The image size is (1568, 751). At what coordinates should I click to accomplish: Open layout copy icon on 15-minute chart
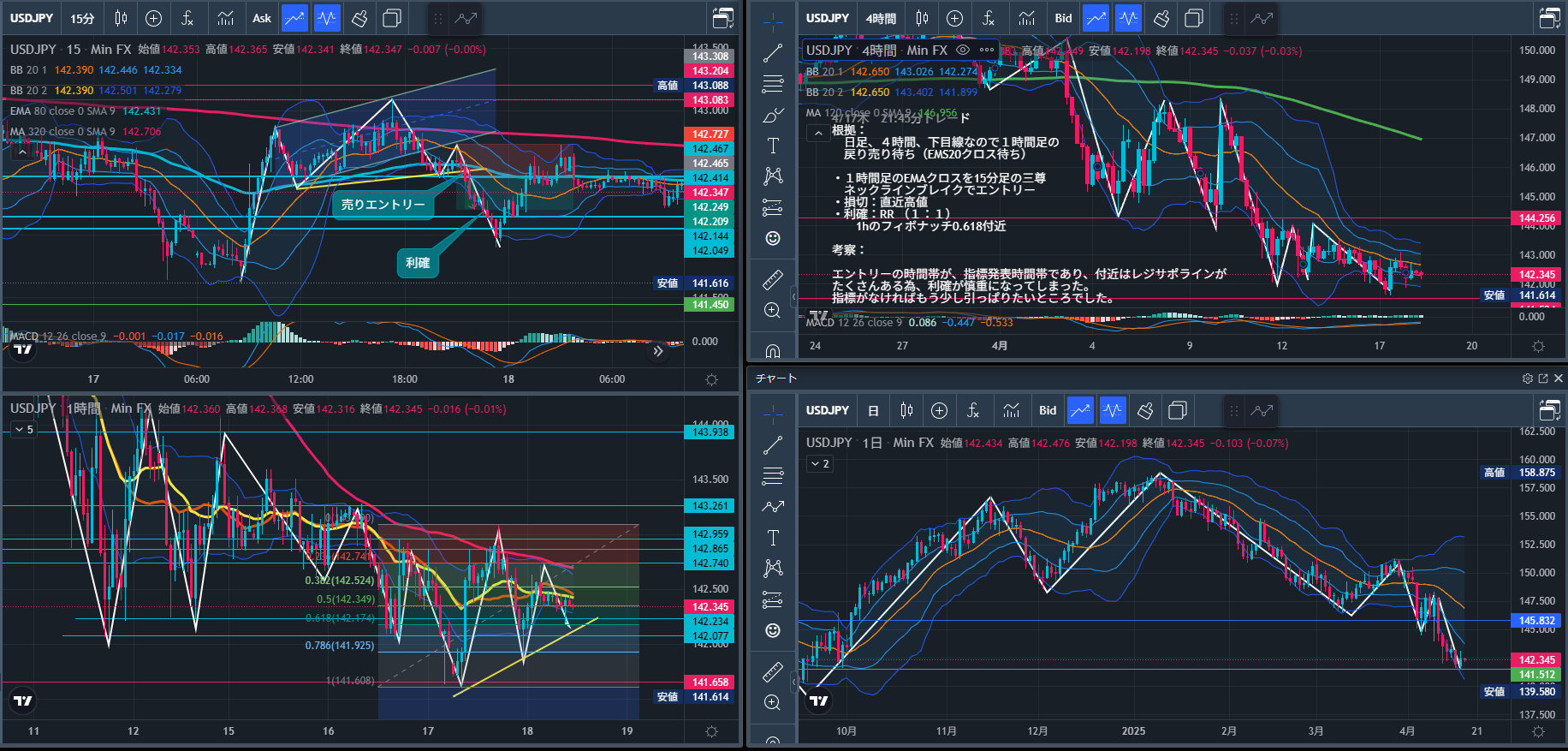391,18
